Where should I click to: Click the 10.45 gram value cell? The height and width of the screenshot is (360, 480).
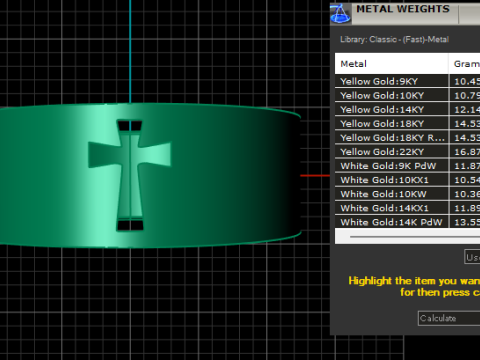click(x=465, y=81)
